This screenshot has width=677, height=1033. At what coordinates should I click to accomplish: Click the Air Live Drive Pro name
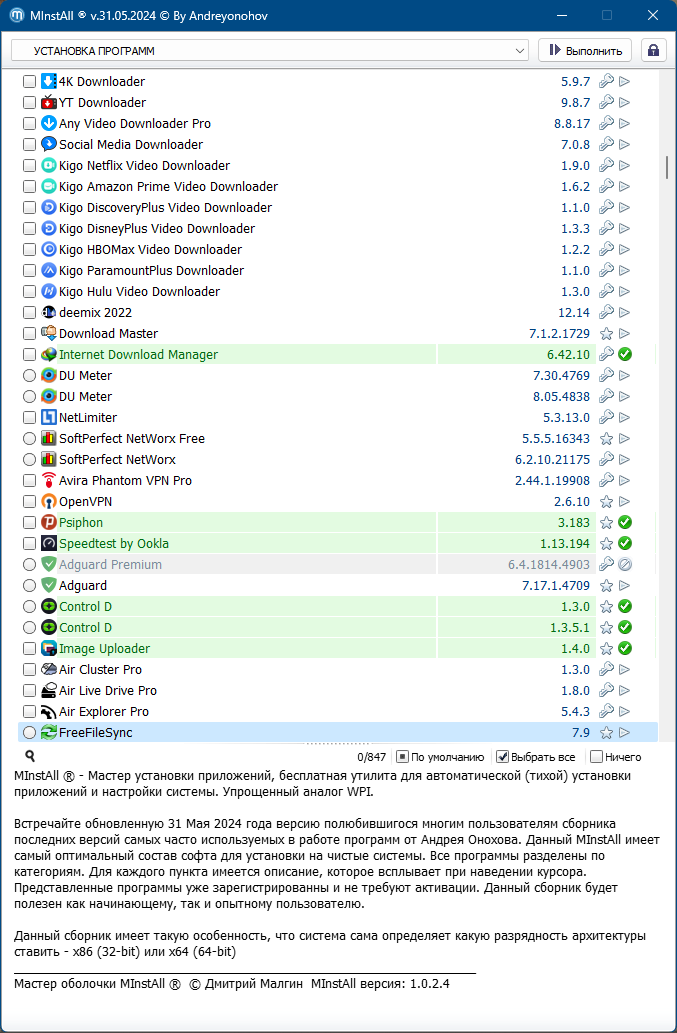tap(108, 690)
